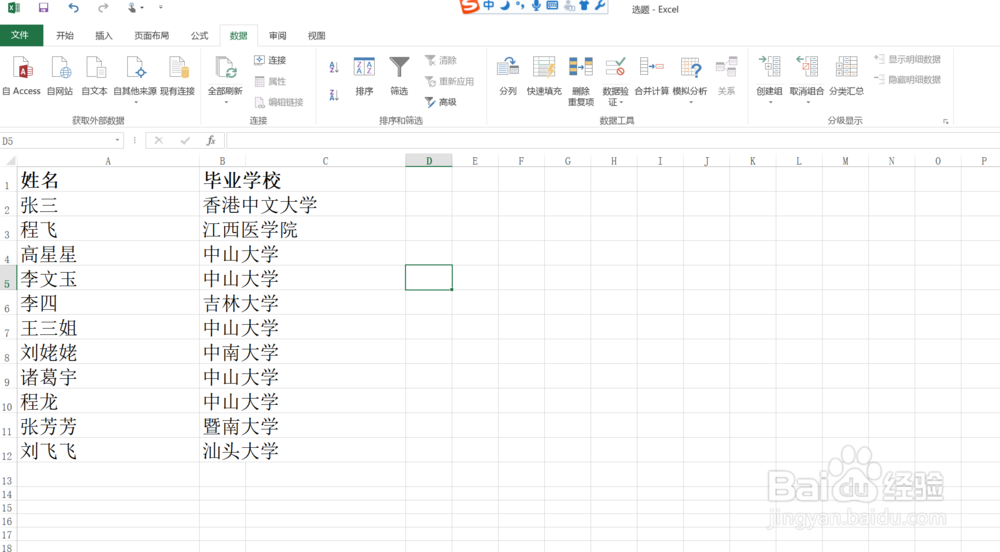This screenshot has height=552, width=1000.
Task: Click Clear filter (清除)
Action: coord(441,61)
